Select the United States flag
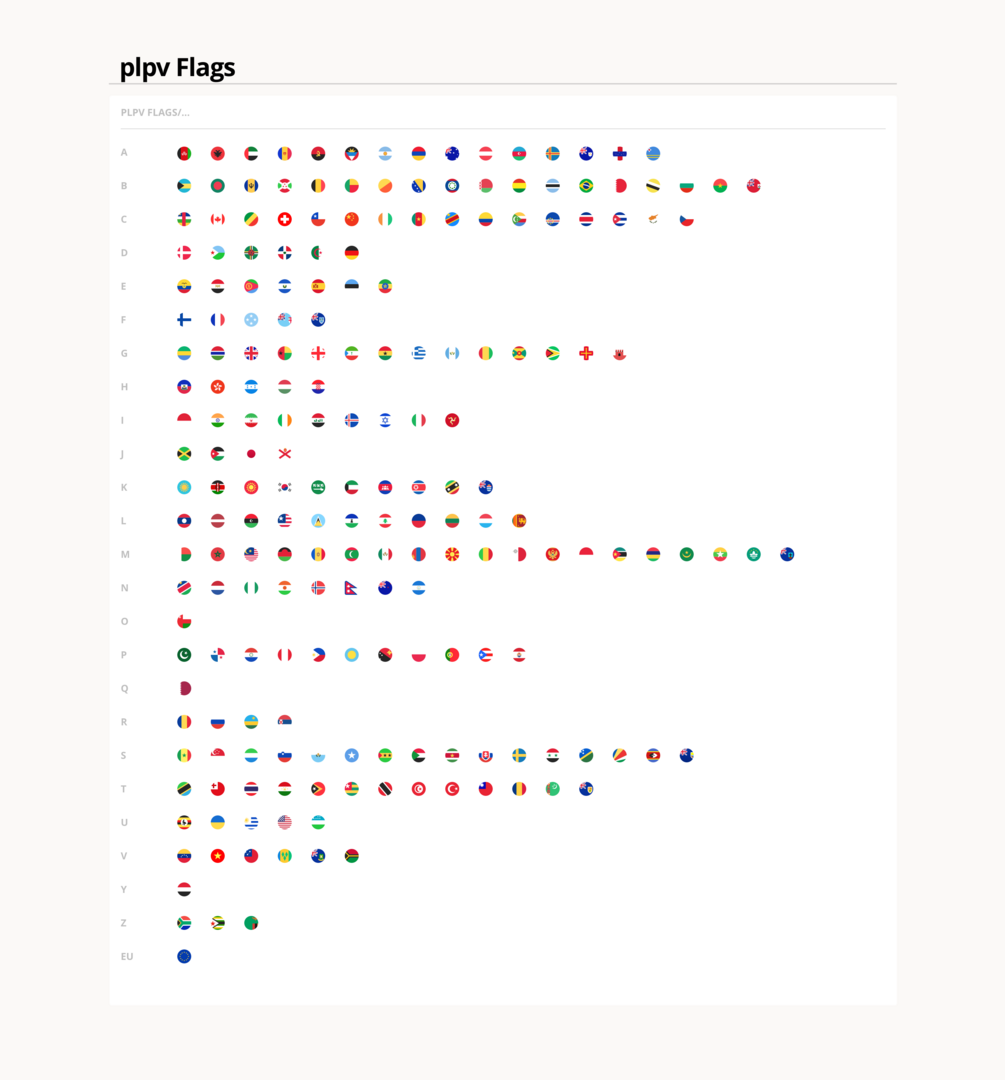The width and height of the screenshot is (1005, 1080). [x=284, y=822]
